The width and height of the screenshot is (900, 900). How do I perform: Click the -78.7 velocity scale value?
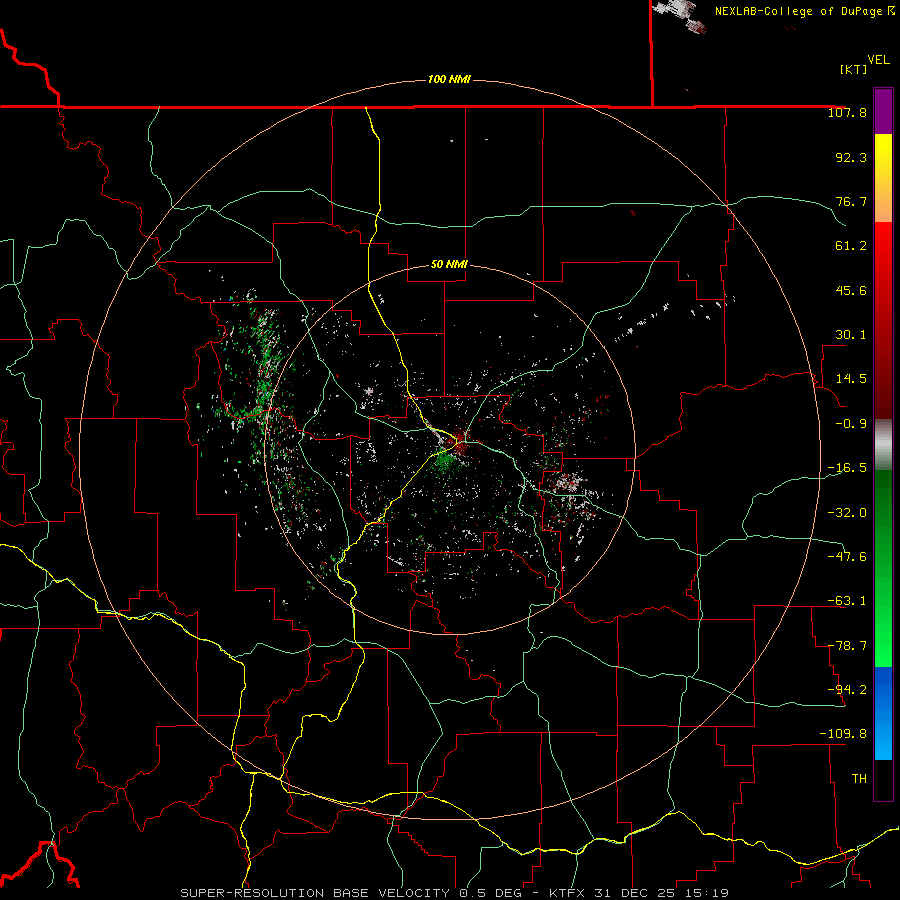coord(847,646)
